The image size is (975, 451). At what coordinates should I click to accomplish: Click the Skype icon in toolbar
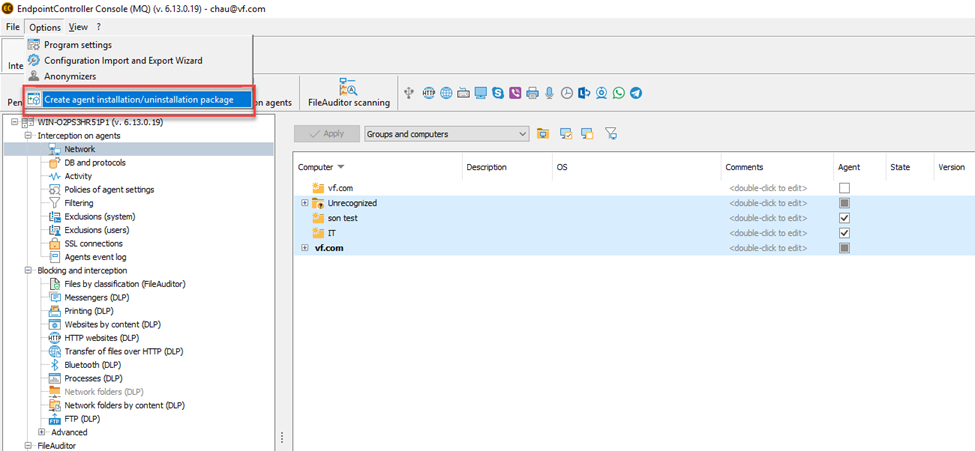tap(497, 93)
